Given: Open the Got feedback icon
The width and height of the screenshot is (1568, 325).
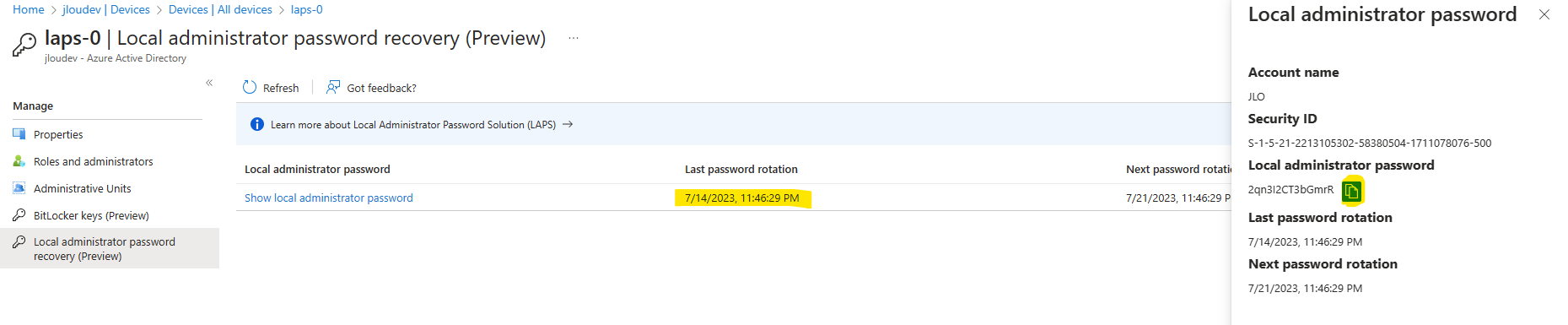Looking at the screenshot, I should tap(333, 87).
